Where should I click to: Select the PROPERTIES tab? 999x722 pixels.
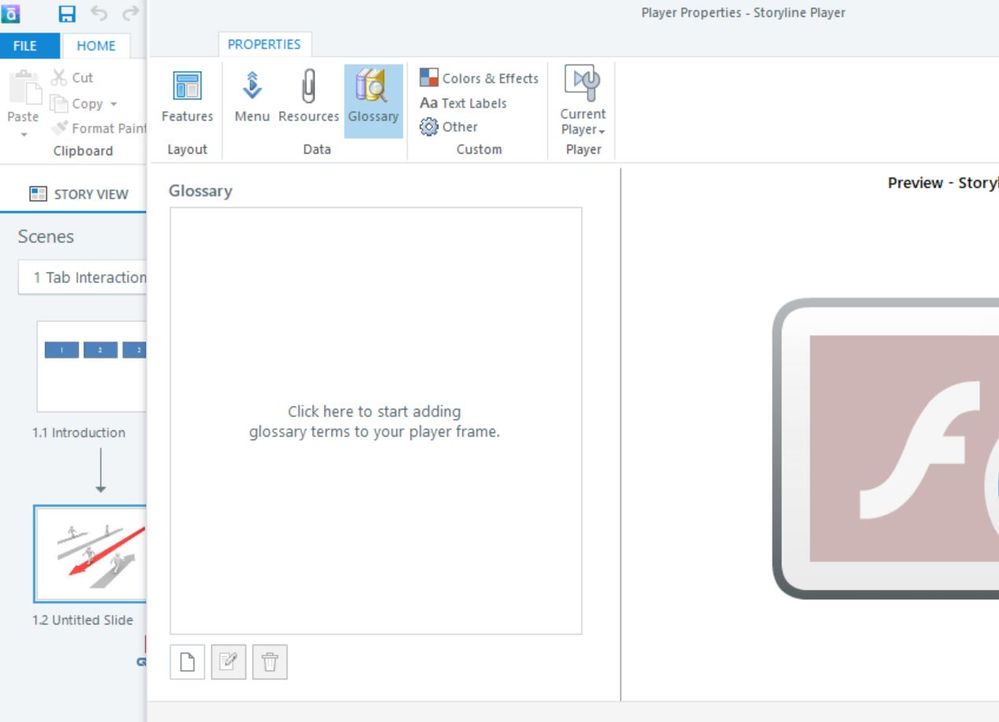pyautogui.click(x=264, y=45)
